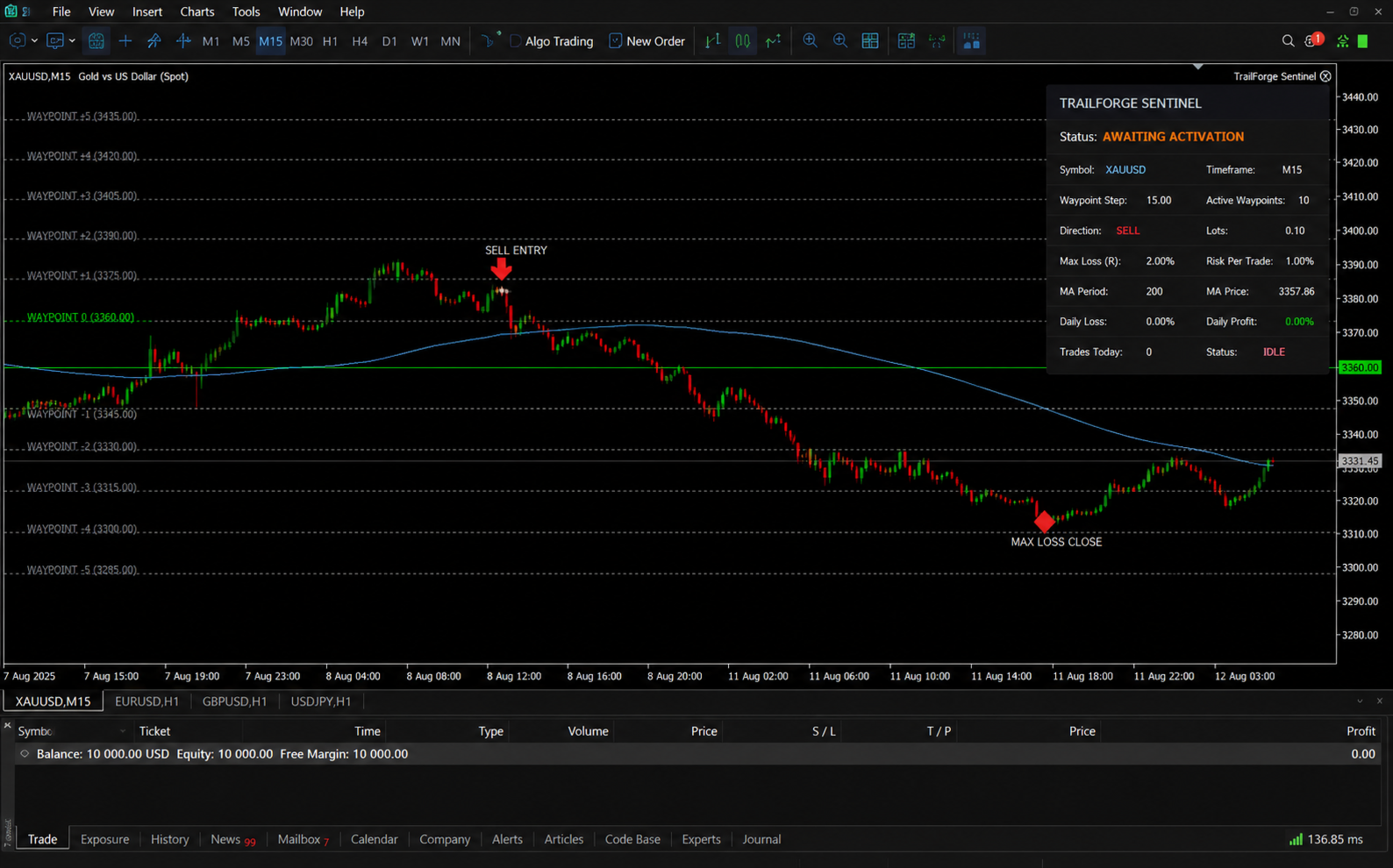Switch chart to M30 timeframe
Screen dimensions: 1393x868
pyautogui.click(x=301, y=41)
